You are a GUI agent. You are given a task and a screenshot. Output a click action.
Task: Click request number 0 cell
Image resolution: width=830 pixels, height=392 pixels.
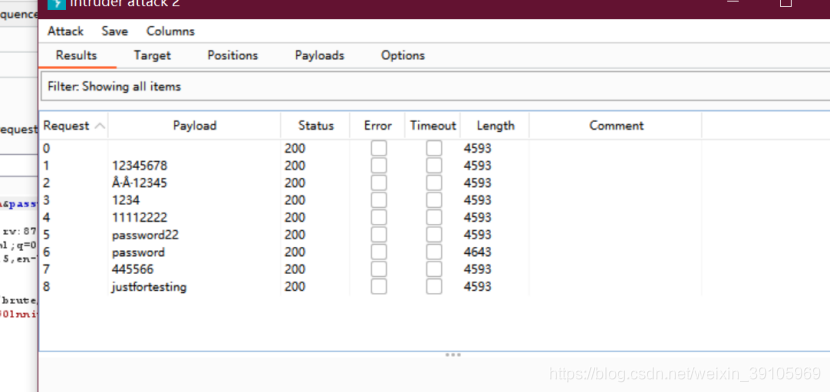(47, 148)
